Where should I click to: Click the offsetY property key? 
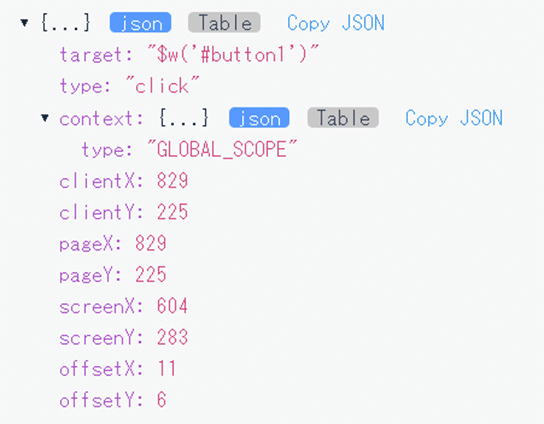101,400
